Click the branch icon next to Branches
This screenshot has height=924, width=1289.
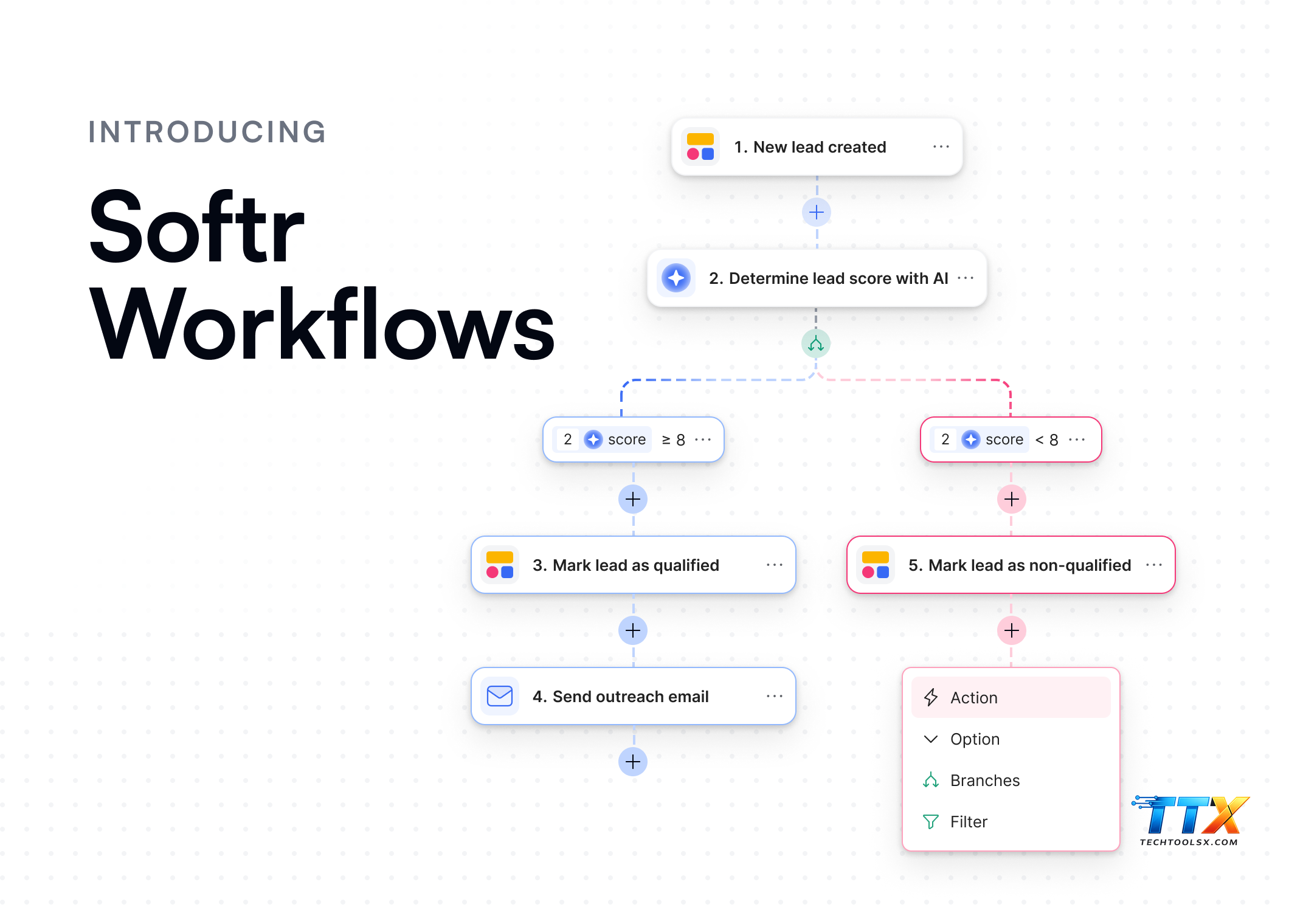pyautogui.click(x=931, y=780)
